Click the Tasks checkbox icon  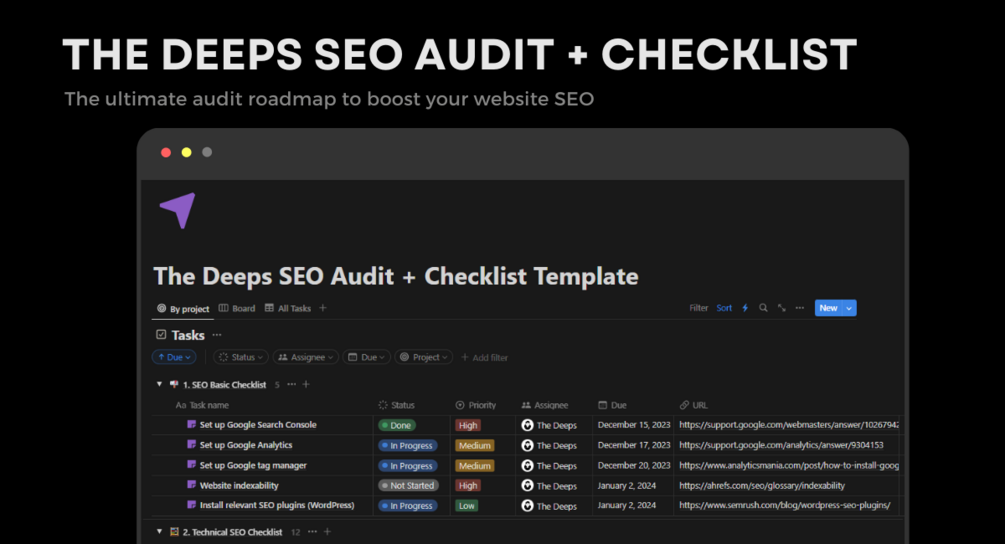(x=161, y=334)
